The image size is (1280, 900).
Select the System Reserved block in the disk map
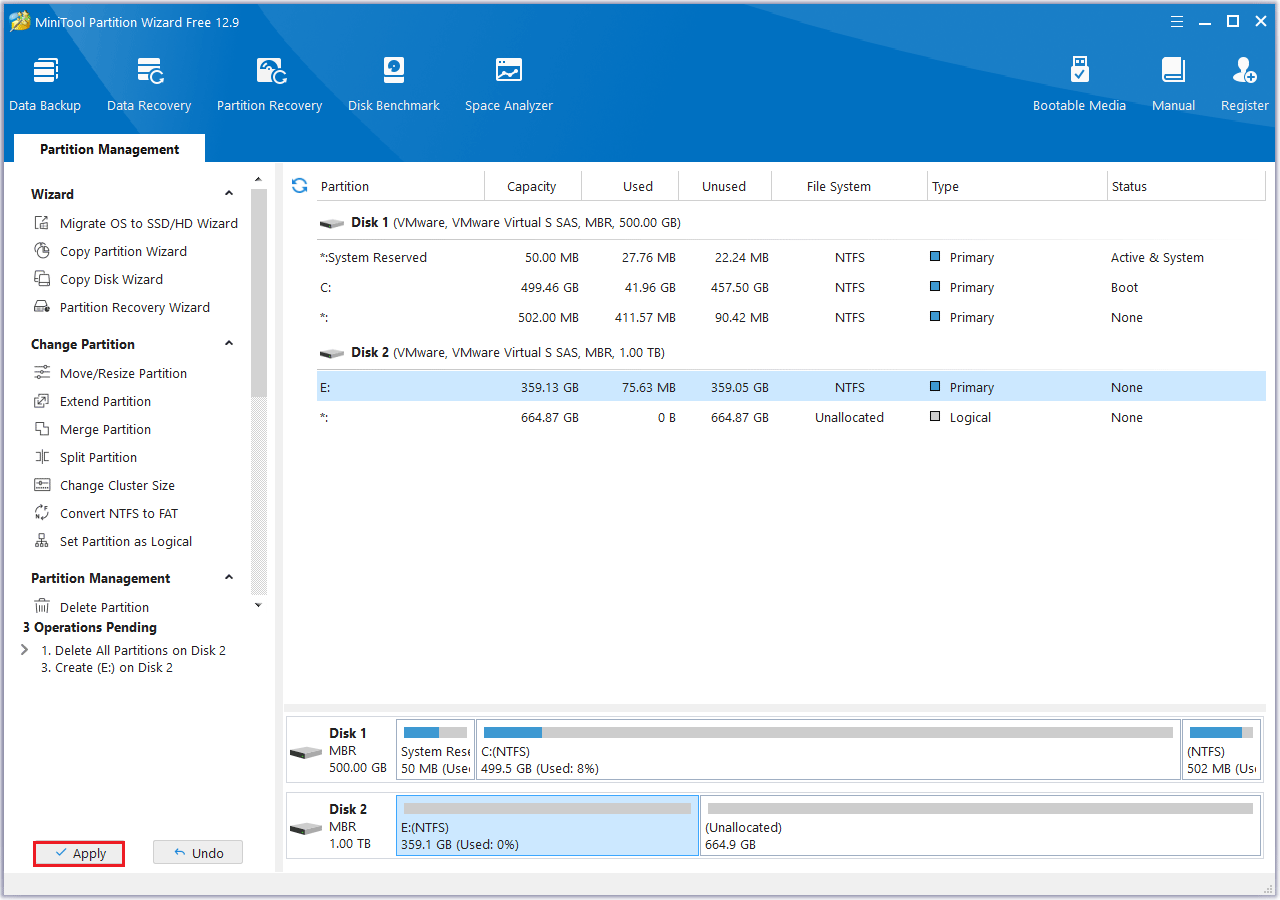(435, 750)
